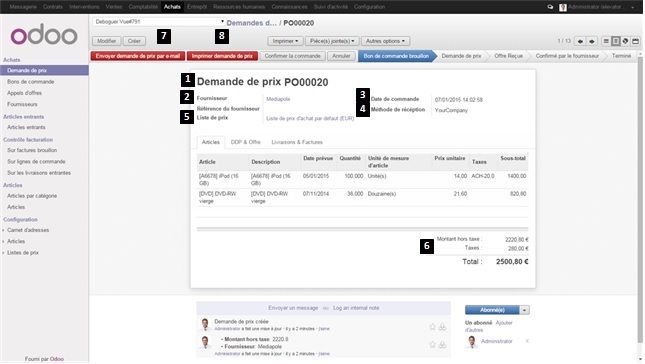Open the Mediapole supplier link
The height and width of the screenshot is (364, 645).
278,99
